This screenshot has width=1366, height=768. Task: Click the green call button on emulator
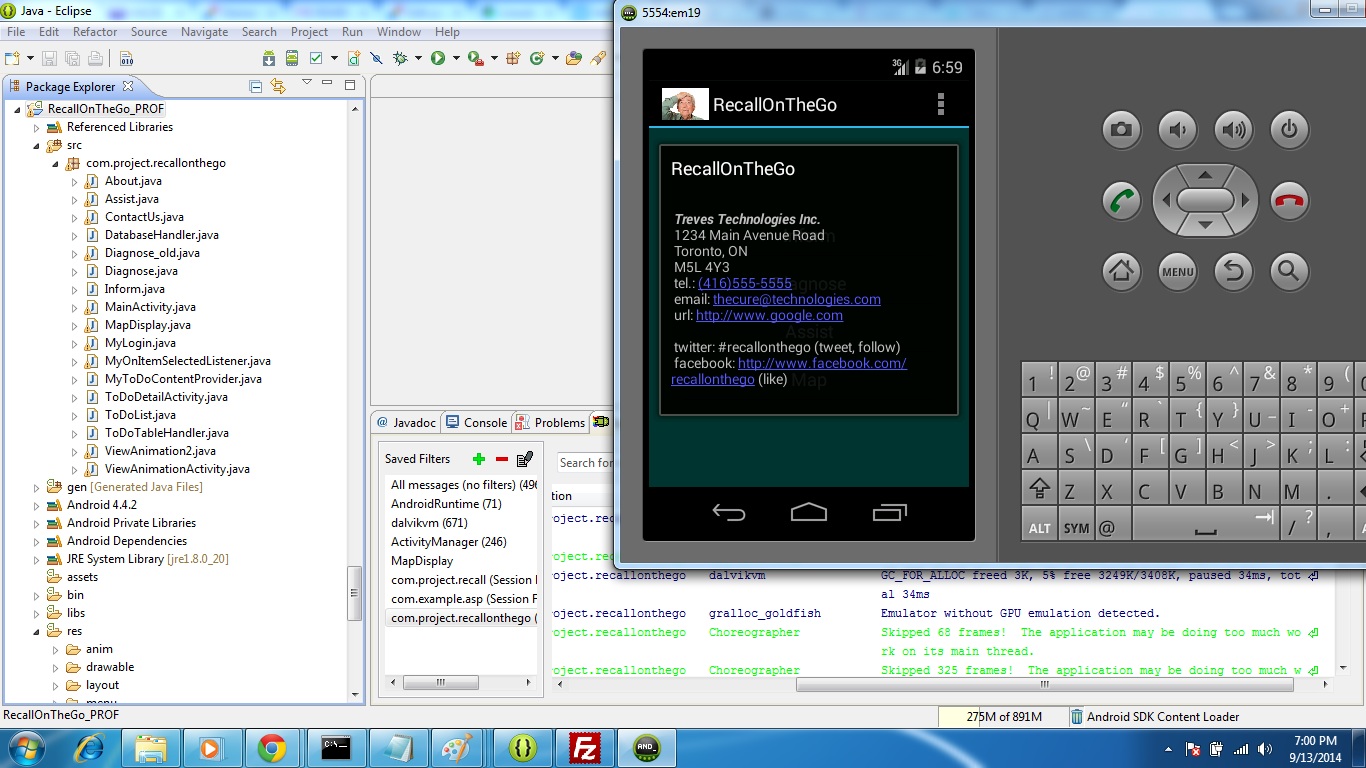click(x=1121, y=200)
